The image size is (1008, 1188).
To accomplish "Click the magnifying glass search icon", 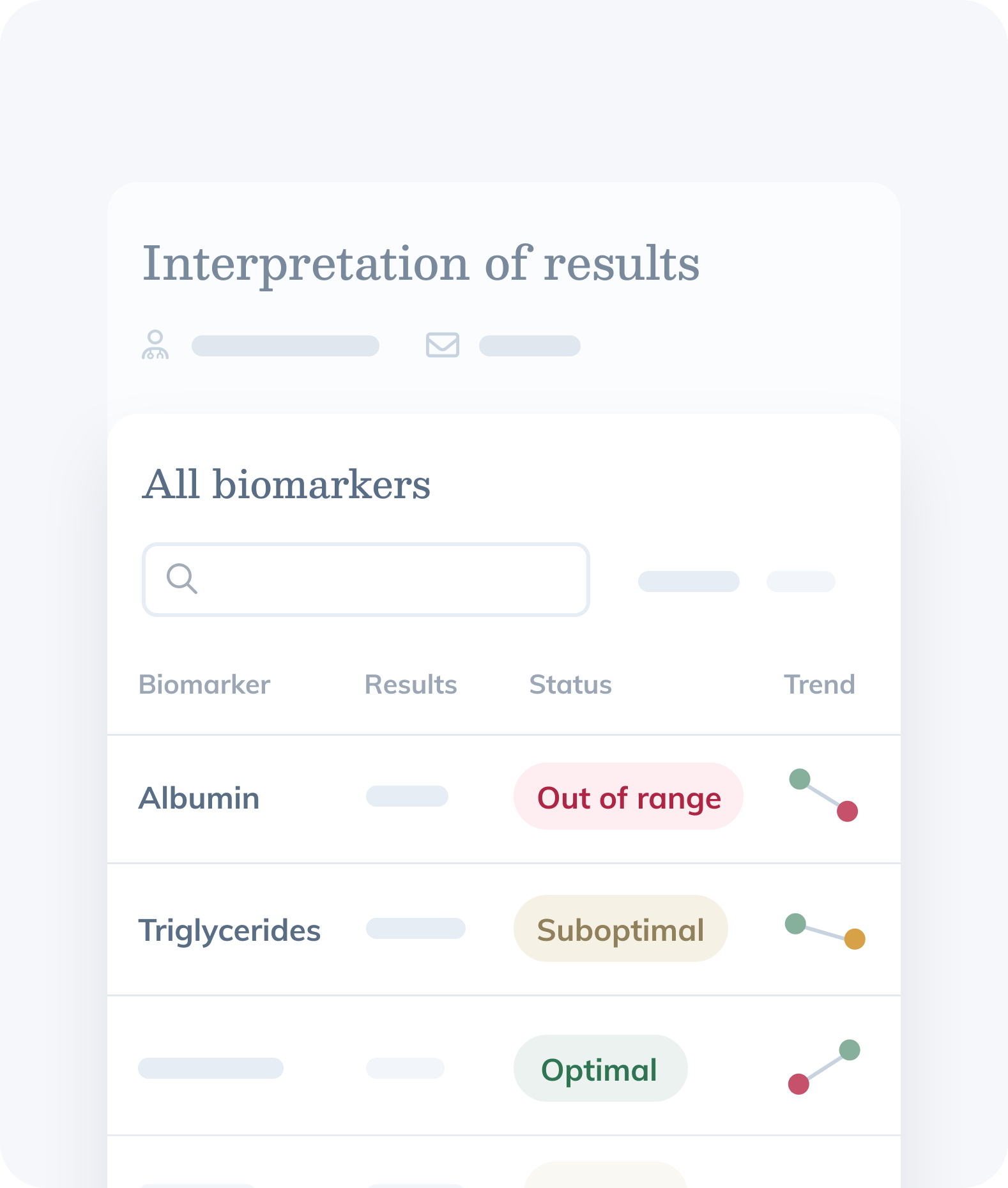I will (181, 579).
